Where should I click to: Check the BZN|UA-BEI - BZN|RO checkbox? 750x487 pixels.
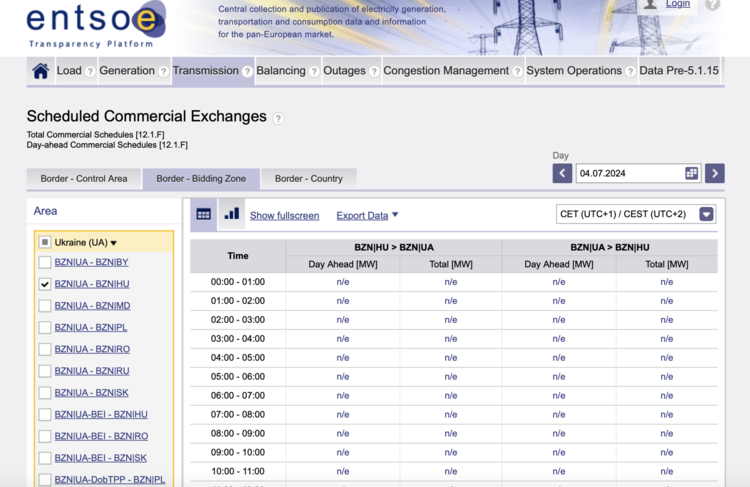pyautogui.click(x=44, y=436)
